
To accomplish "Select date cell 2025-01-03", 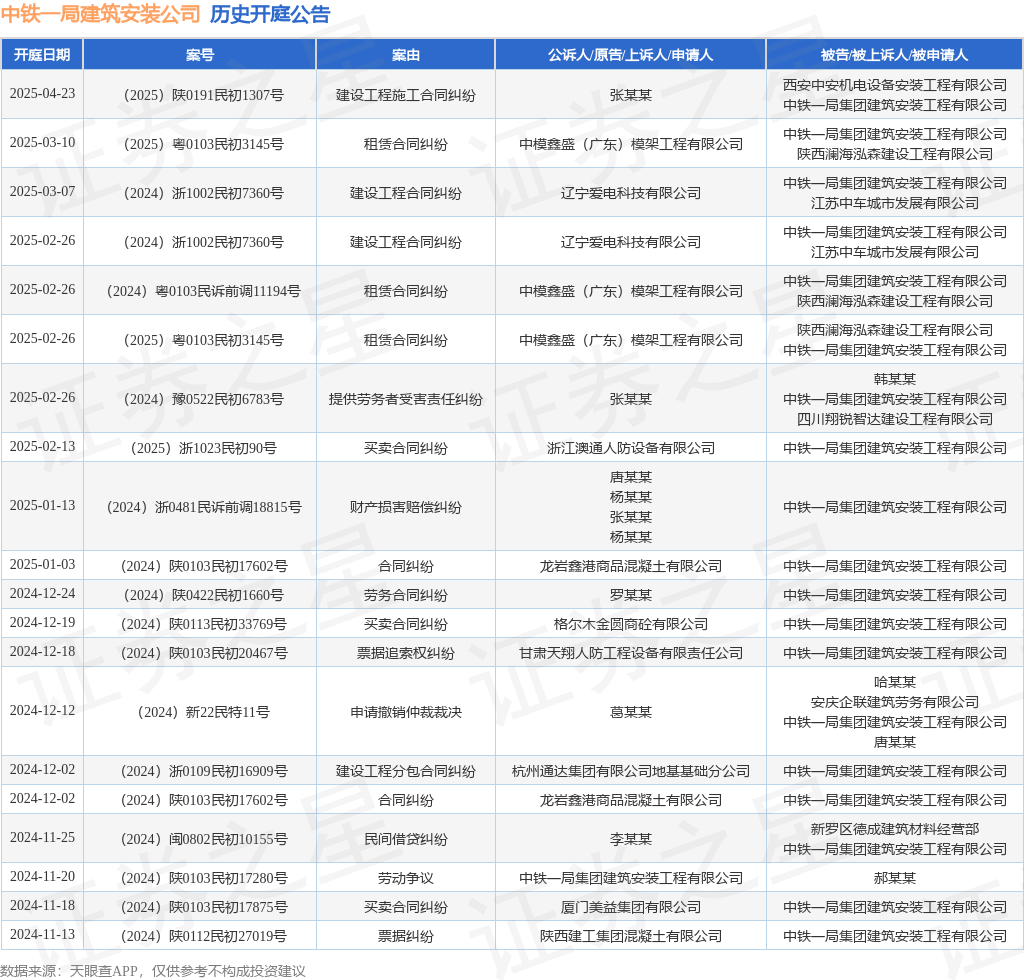I will click(x=42, y=564).
